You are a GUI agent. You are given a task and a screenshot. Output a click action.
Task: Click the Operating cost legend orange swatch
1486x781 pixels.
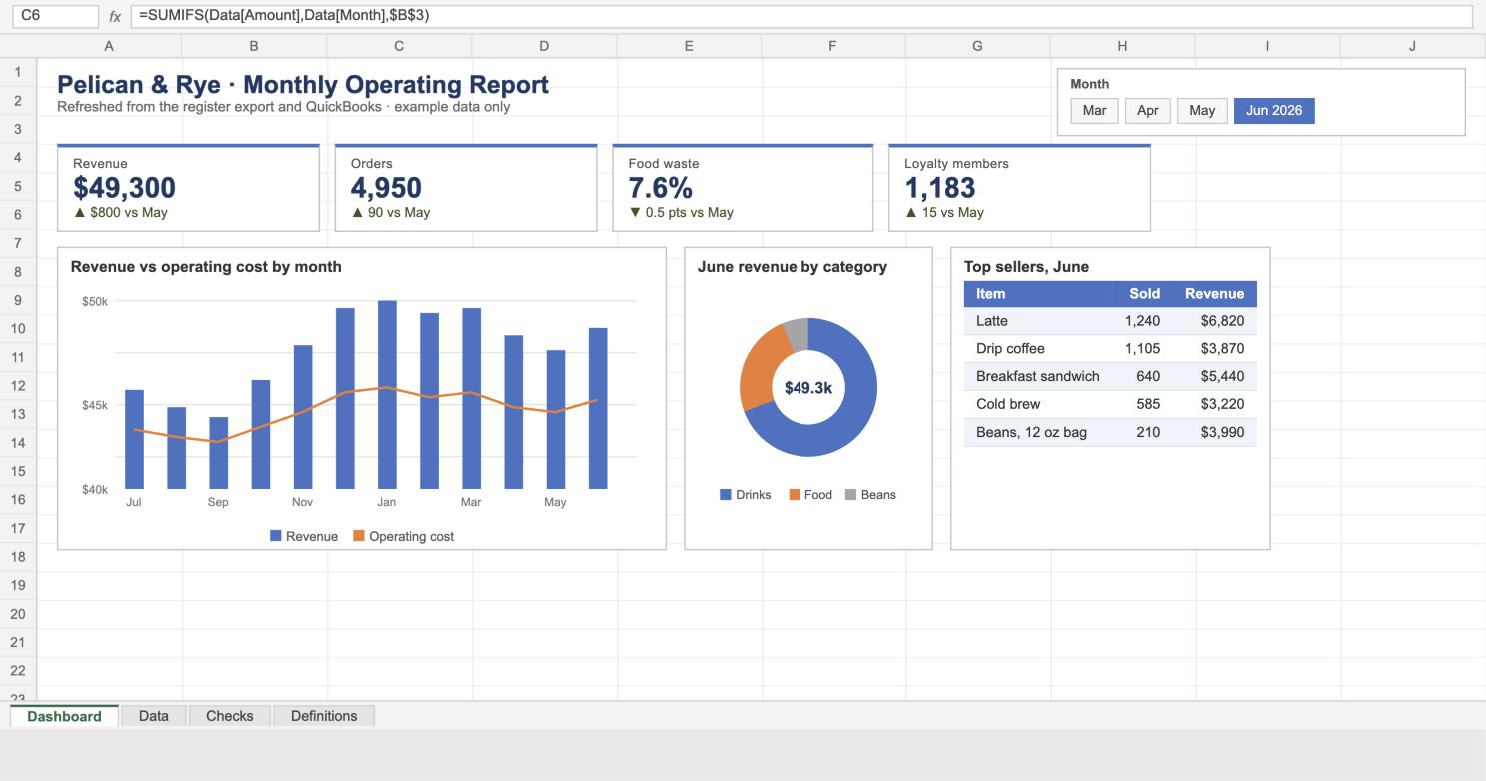pyautogui.click(x=359, y=536)
